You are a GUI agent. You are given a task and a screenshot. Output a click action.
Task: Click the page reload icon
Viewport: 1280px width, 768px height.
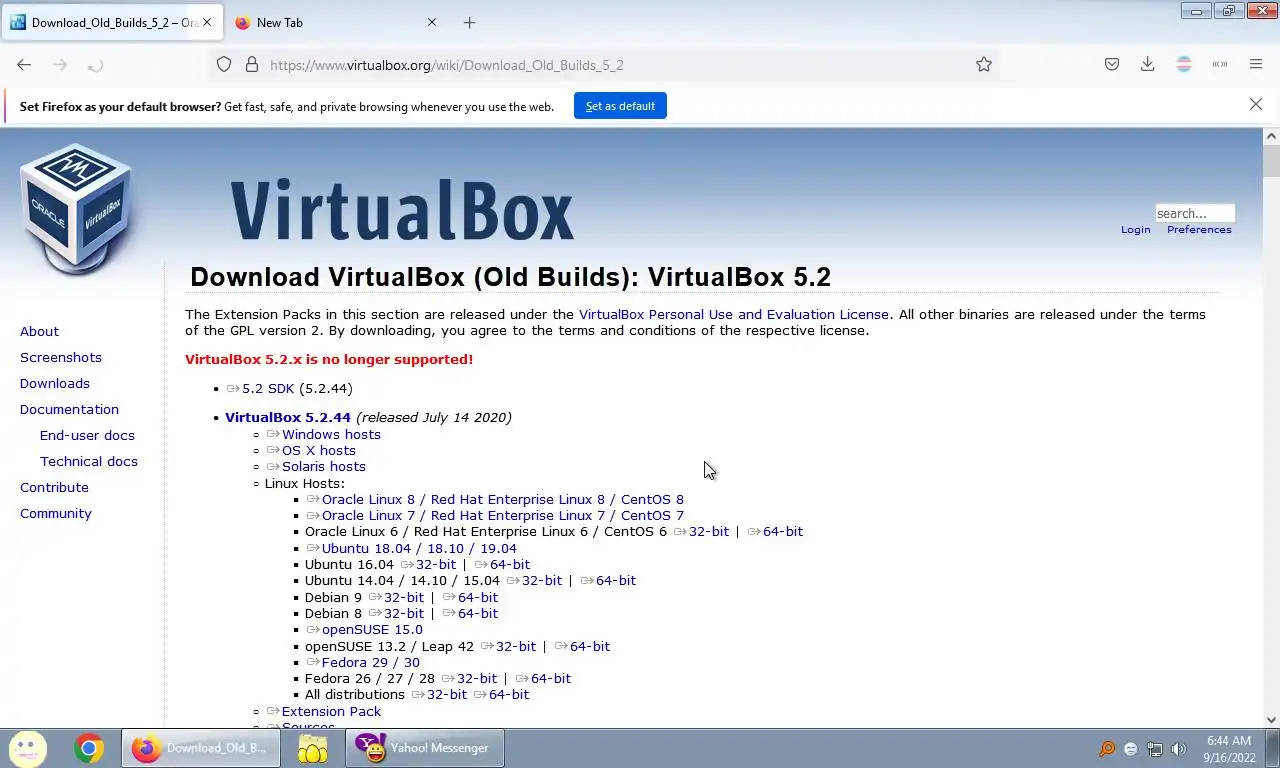[x=95, y=65]
